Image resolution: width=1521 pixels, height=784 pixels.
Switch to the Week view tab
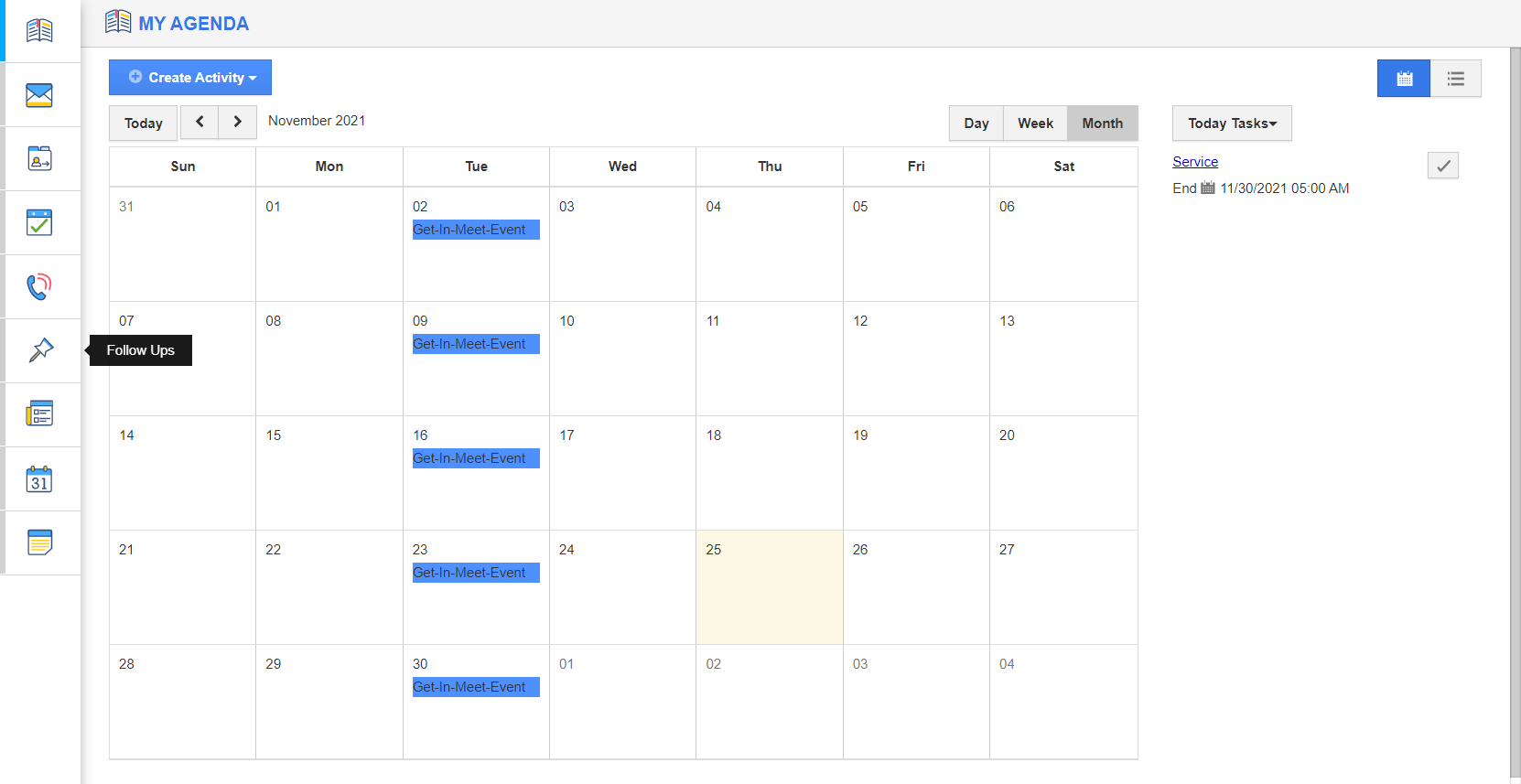click(x=1035, y=124)
